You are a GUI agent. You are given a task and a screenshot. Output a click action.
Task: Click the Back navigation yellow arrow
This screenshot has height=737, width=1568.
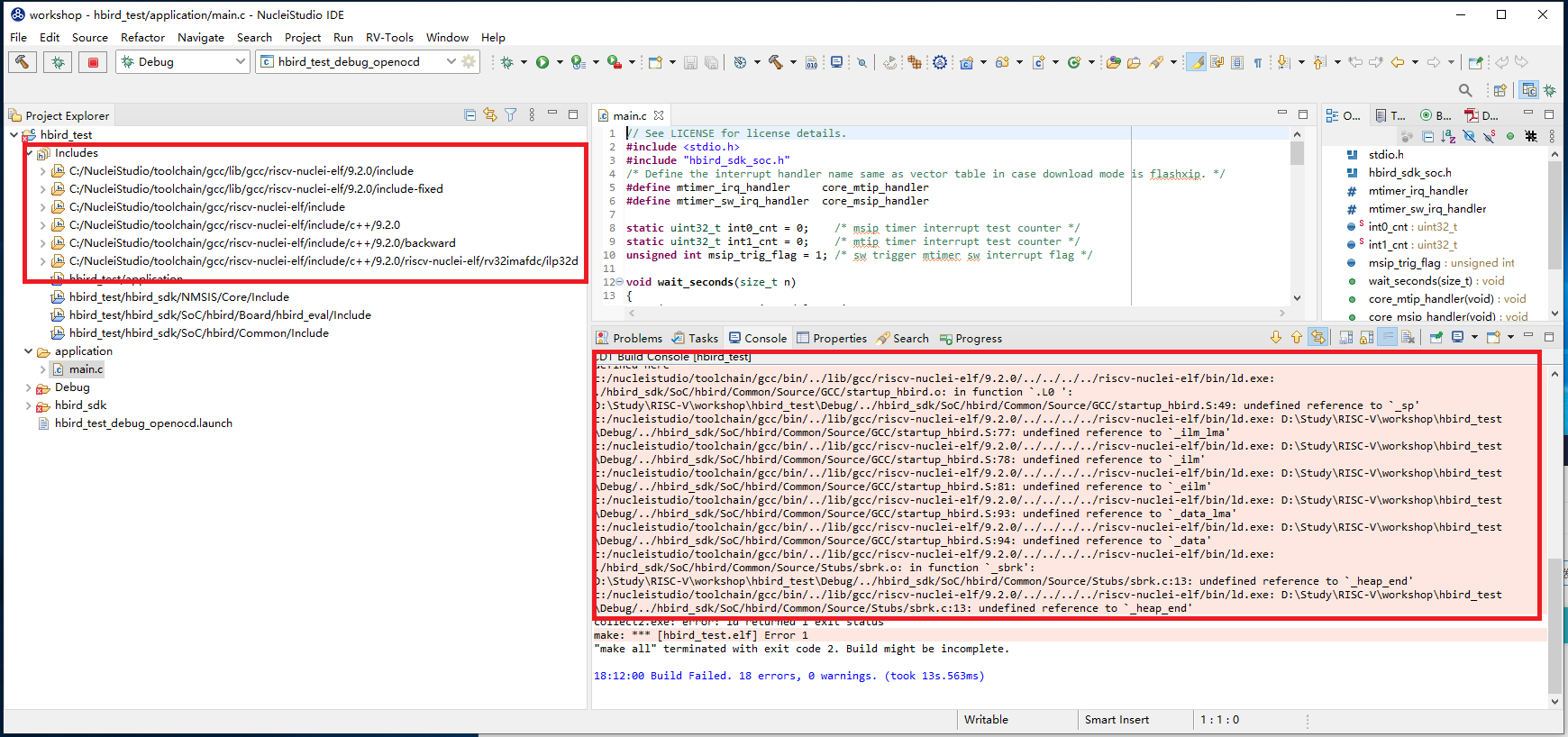tap(1398, 62)
